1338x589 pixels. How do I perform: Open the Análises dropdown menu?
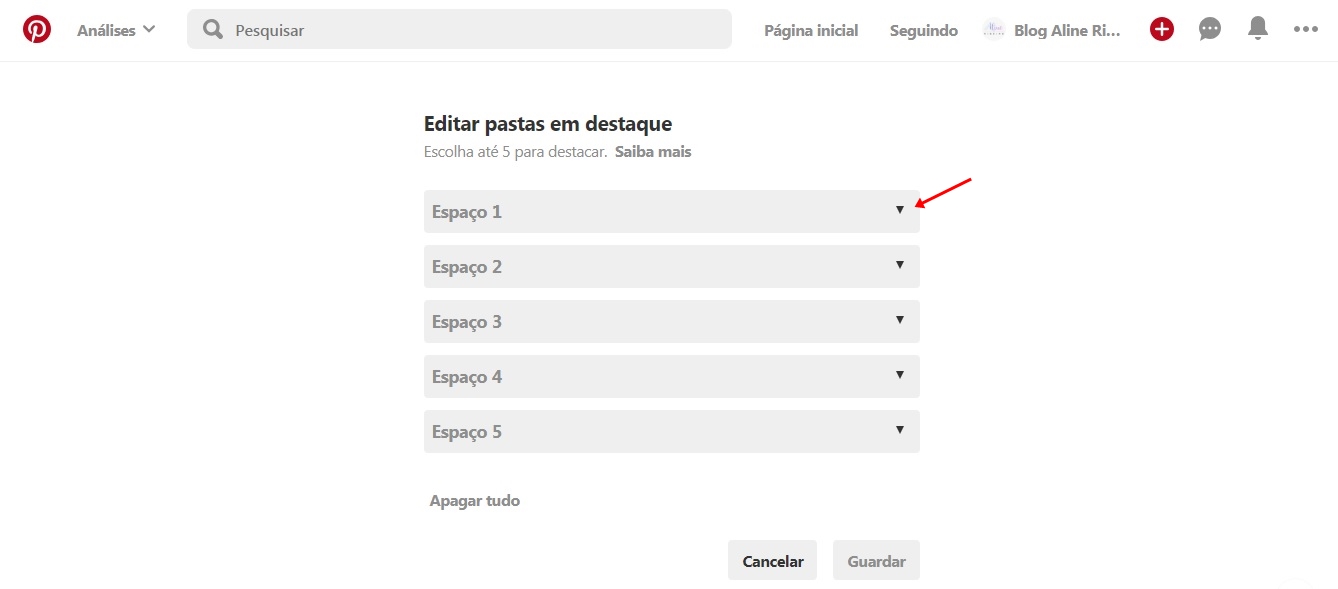tap(116, 30)
